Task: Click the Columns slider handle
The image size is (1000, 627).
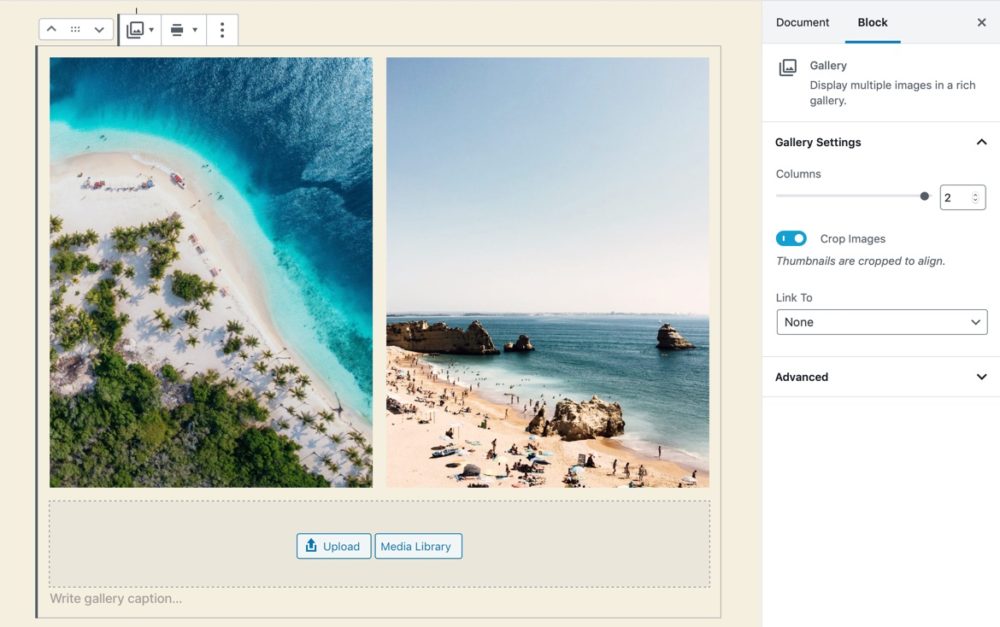Action: pos(924,197)
